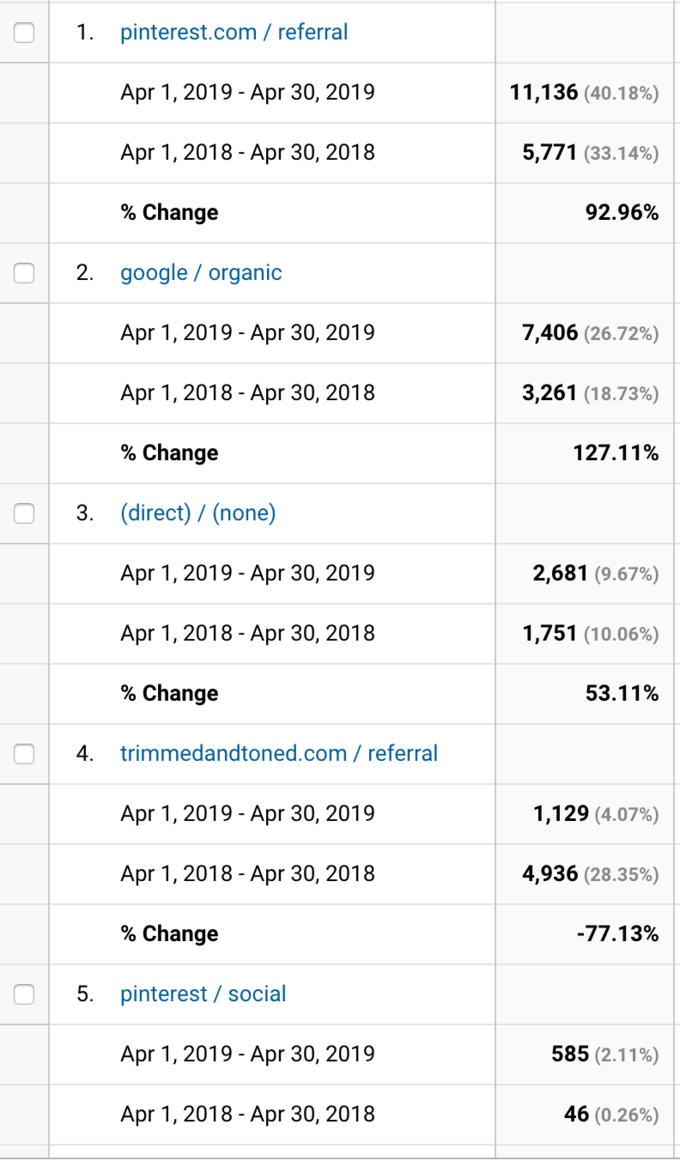The image size is (680, 1161).
Task: Click the % Change label under google / organic
Action: (170, 452)
